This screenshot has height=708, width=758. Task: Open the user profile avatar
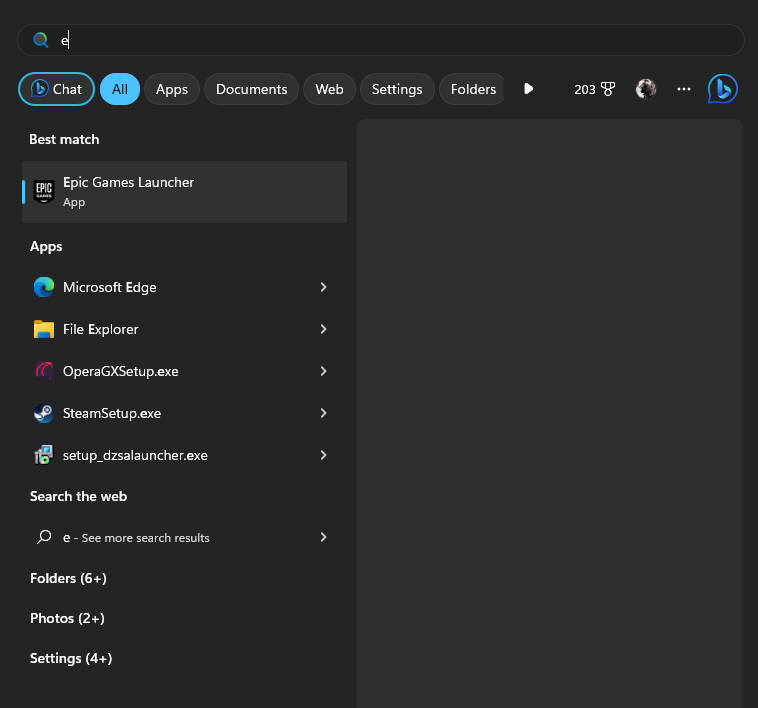(x=645, y=89)
